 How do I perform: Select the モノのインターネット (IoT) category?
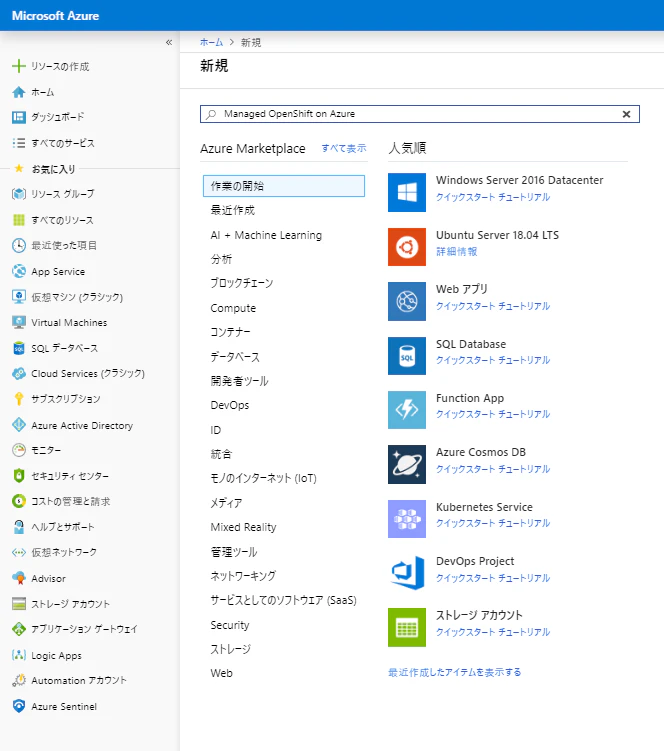(x=263, y=478)
